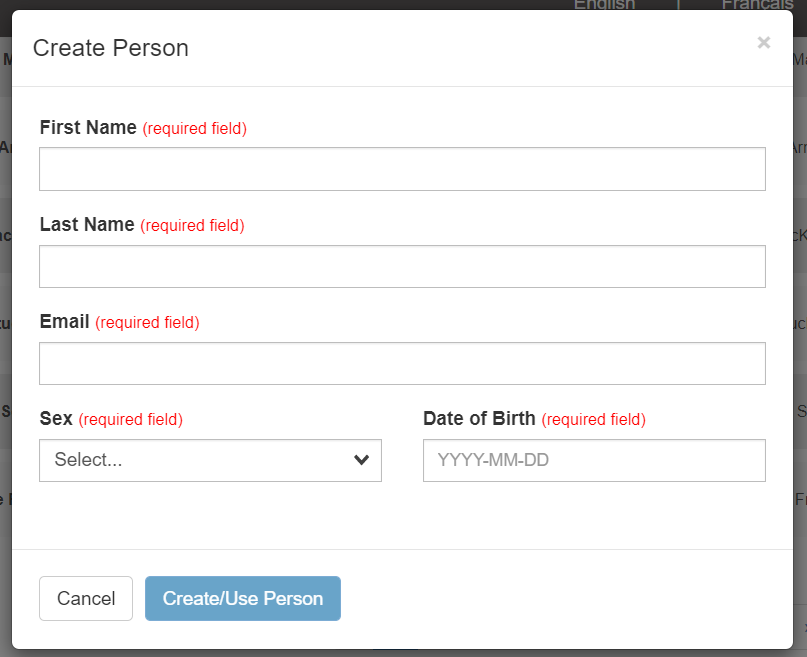
Task: Click the Date of Birth YYYY-MM-DD field
Action: coord(594,460)
